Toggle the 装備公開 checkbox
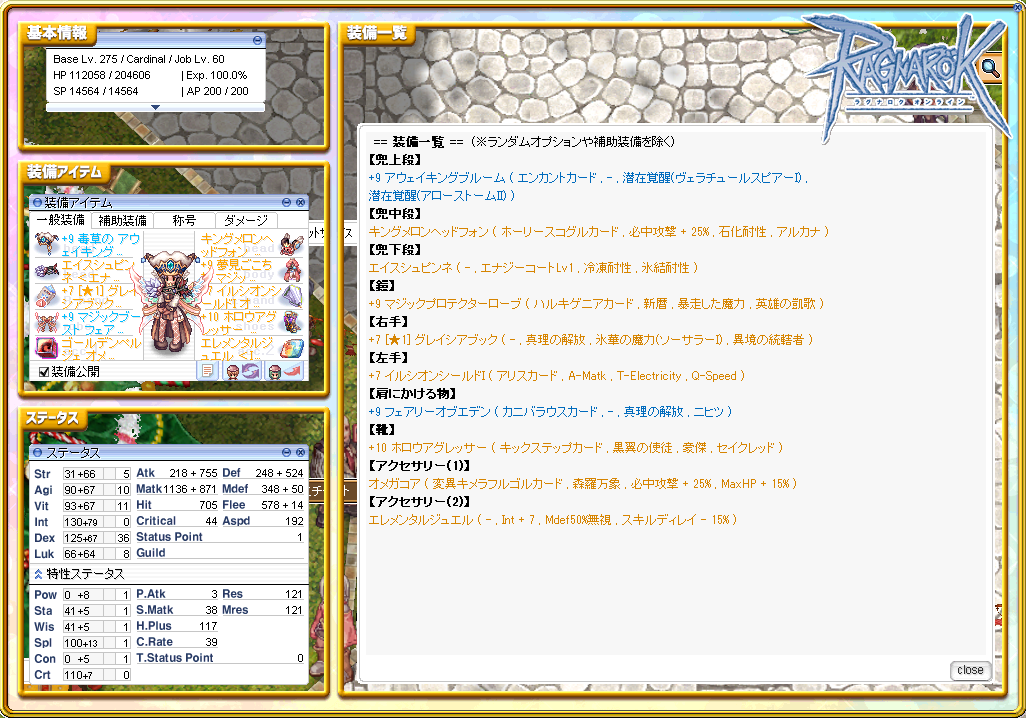The height and width of the screenshot is (718, 1026). [43, 372]
